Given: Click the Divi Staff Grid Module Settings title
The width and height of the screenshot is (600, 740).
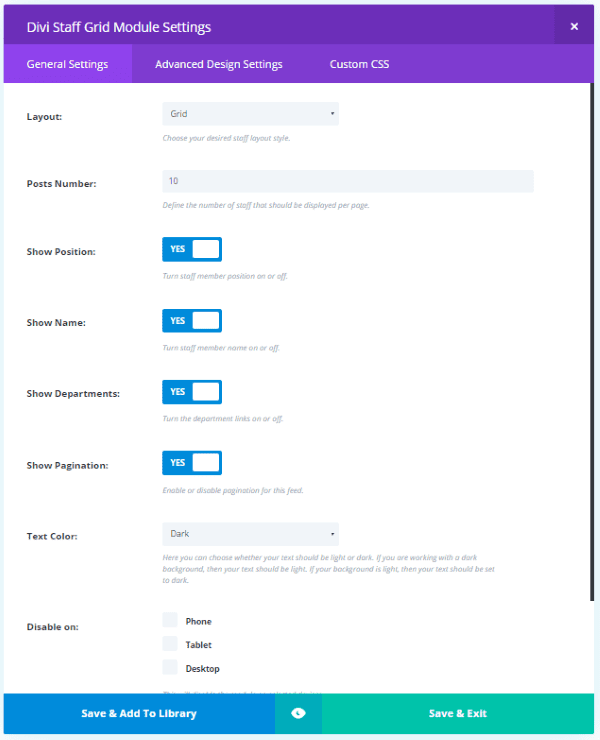Looking at the screenshot, I should pos(118,27).
